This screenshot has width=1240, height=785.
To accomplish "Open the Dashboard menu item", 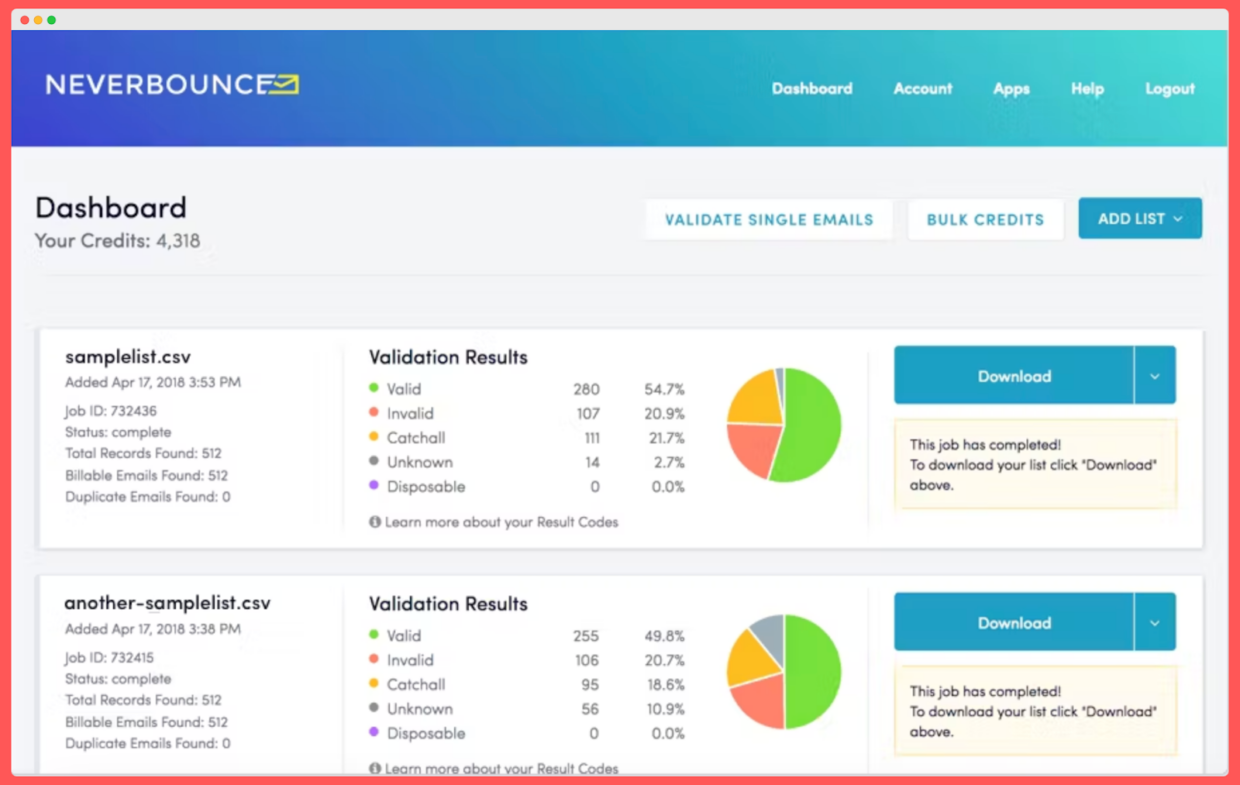I will [x=812, y=88].
